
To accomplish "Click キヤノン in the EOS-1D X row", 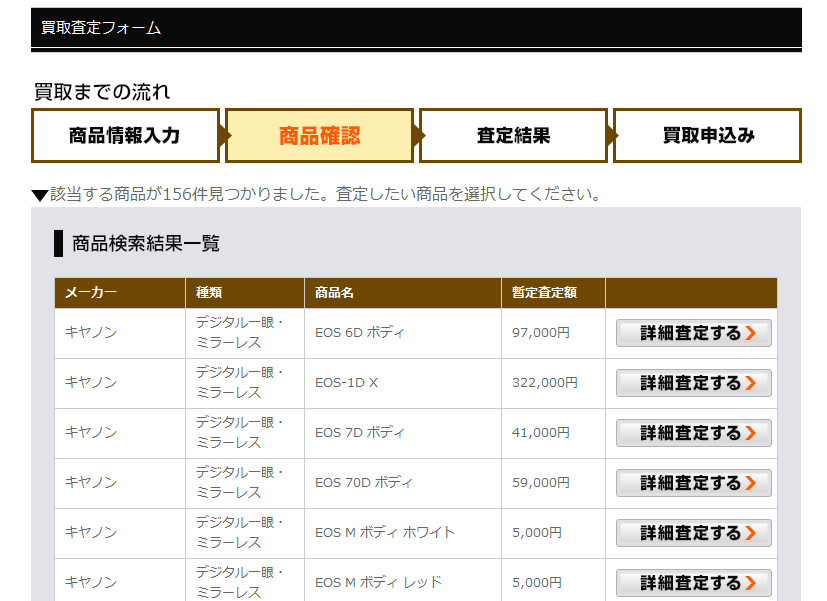I will point(91,382).
